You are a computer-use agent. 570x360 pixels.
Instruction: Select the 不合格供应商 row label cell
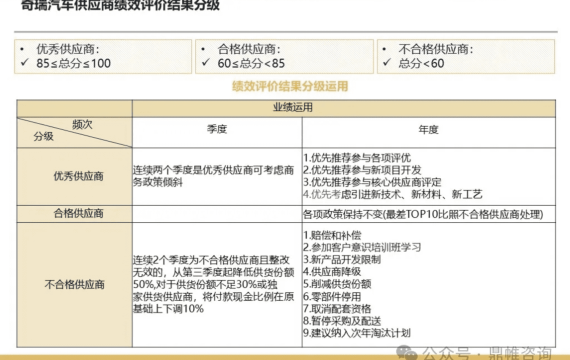(x=75, y=285)
